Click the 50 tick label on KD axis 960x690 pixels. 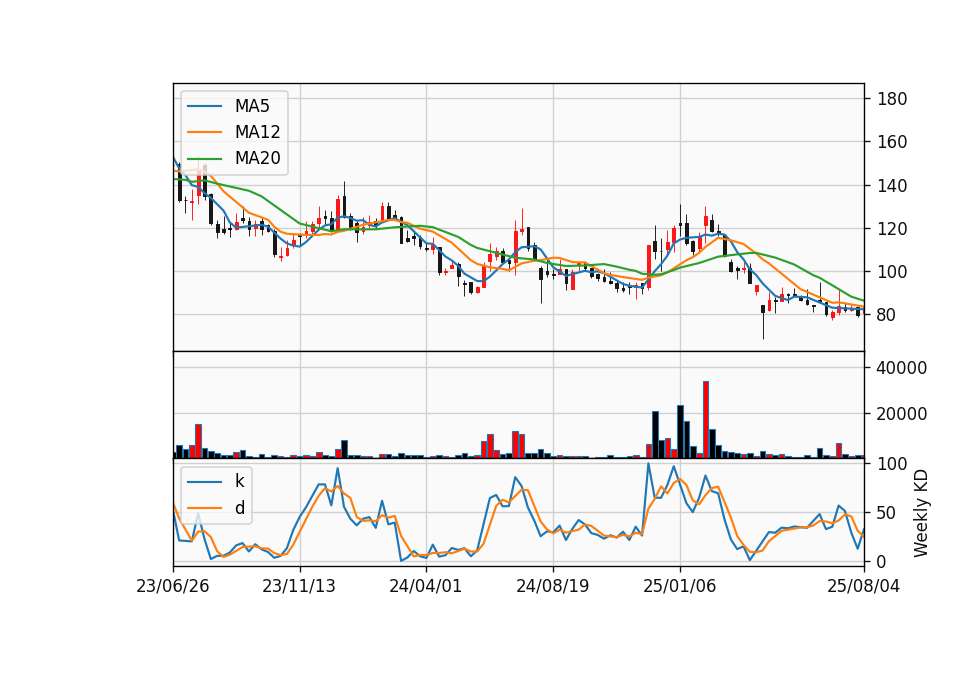pyautogui.click(x=887, y=513)
